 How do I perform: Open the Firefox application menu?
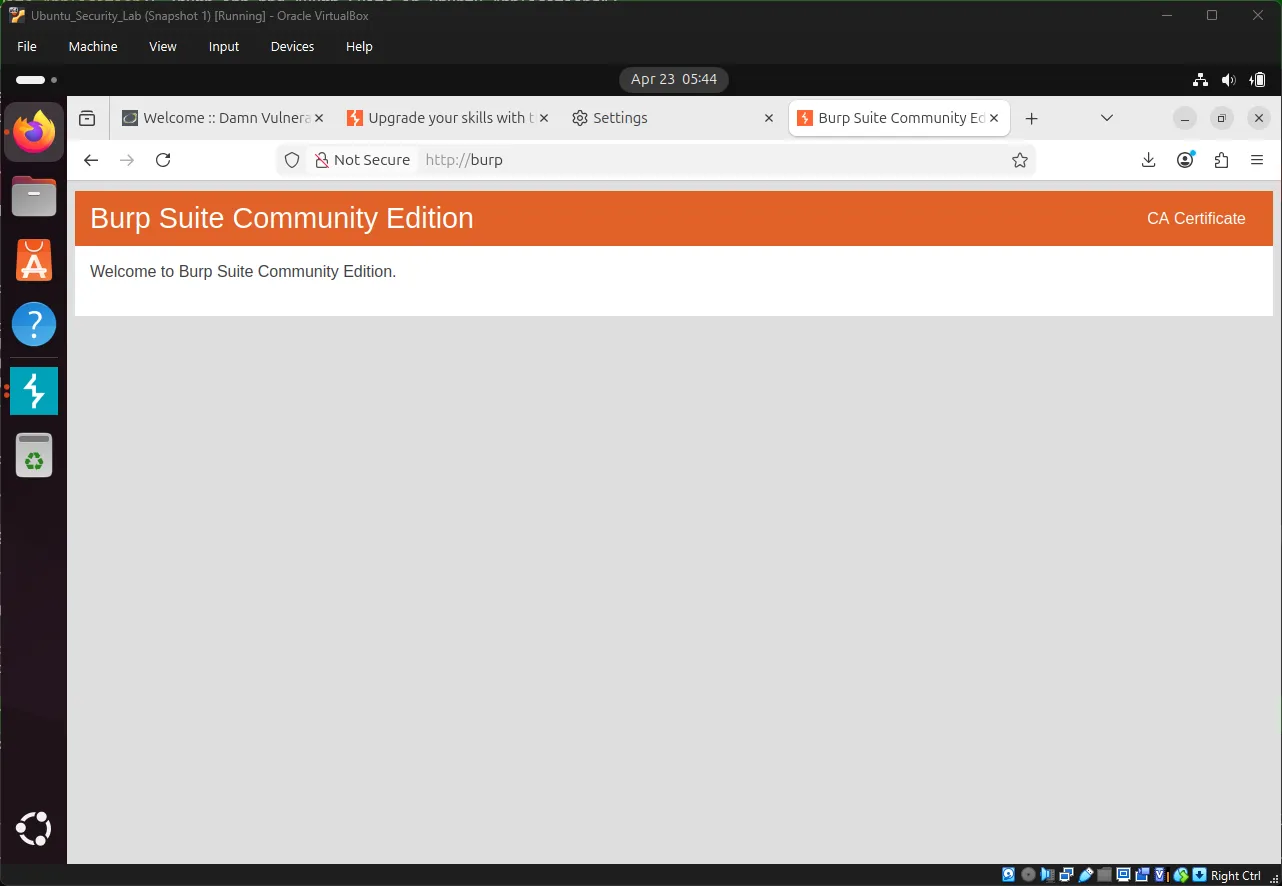1257,160
